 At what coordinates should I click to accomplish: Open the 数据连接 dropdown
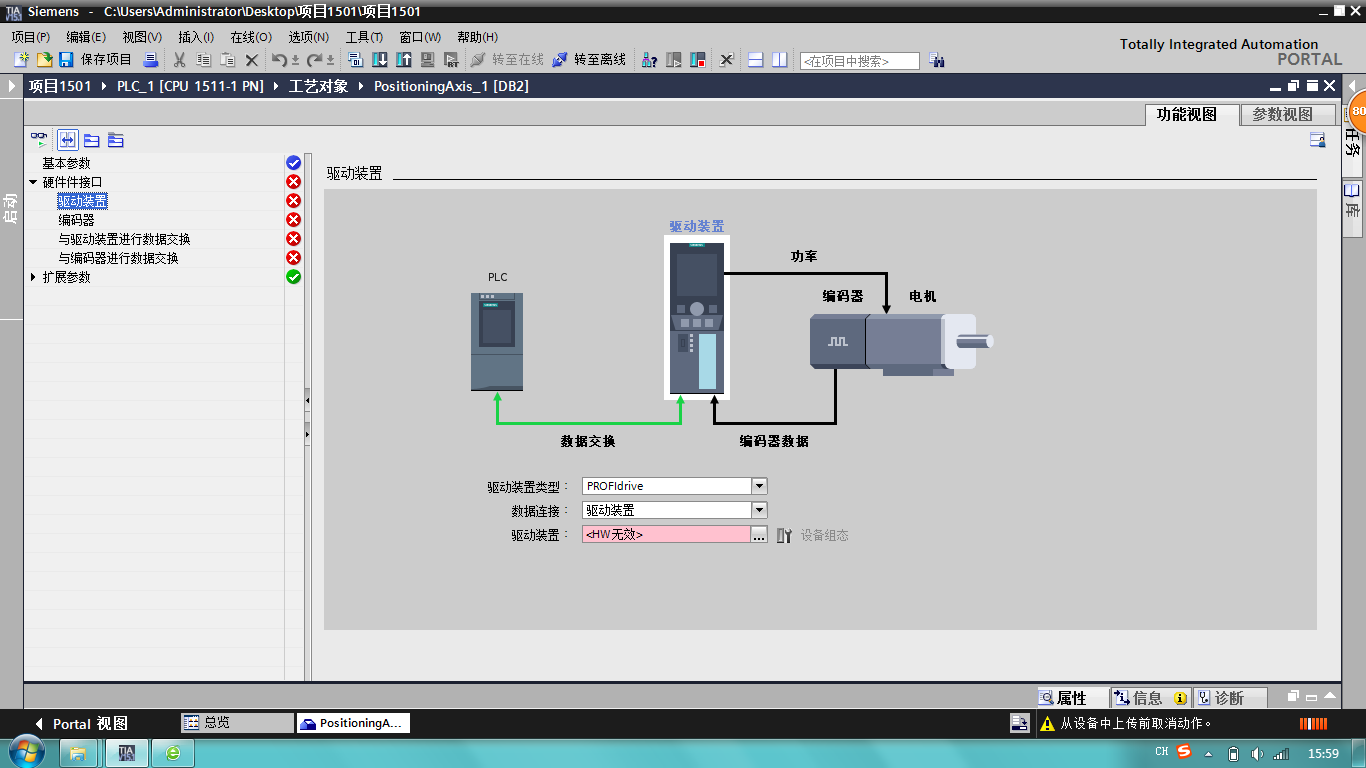click(x=759, y=510)
